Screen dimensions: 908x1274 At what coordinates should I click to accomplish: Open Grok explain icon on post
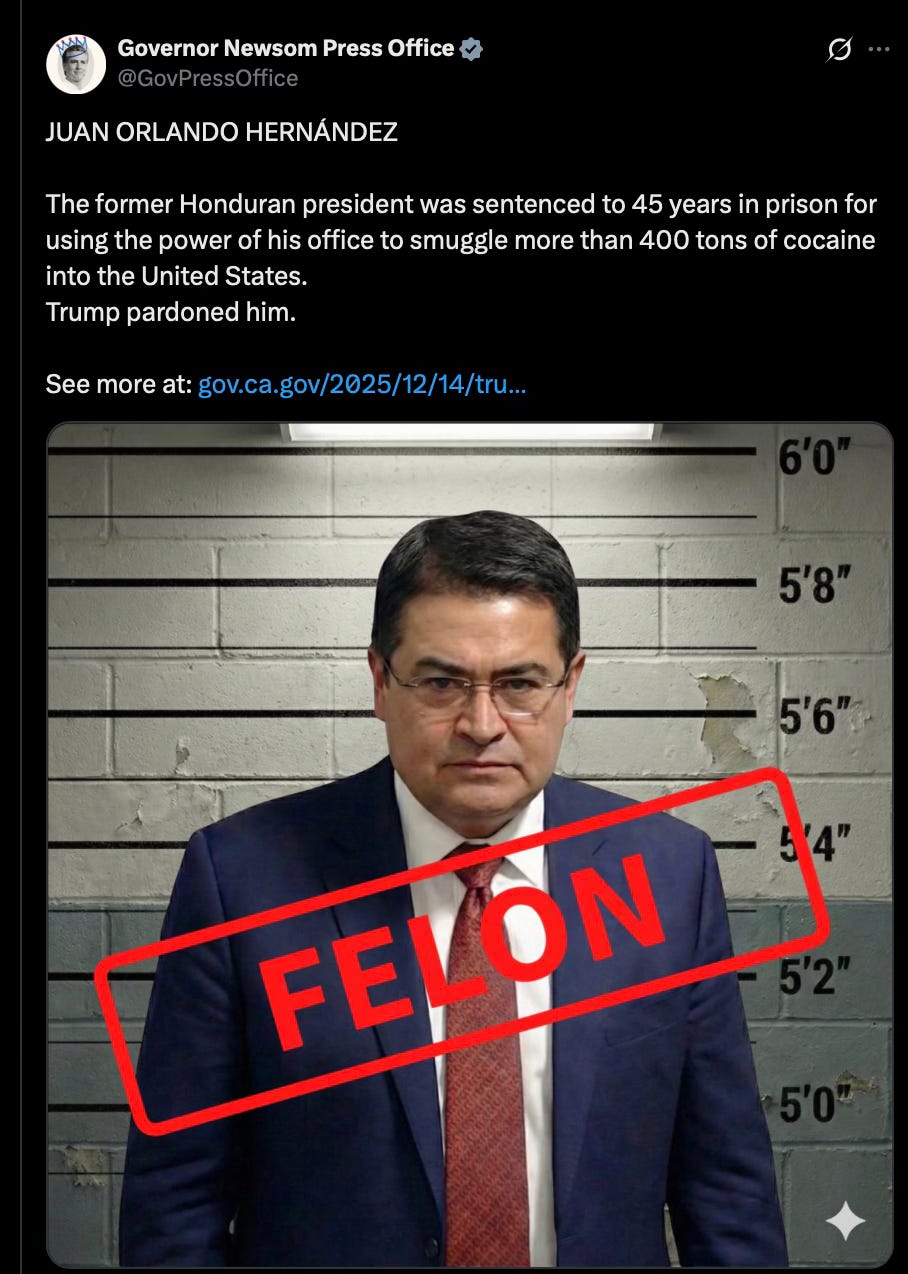click(840, 49)
